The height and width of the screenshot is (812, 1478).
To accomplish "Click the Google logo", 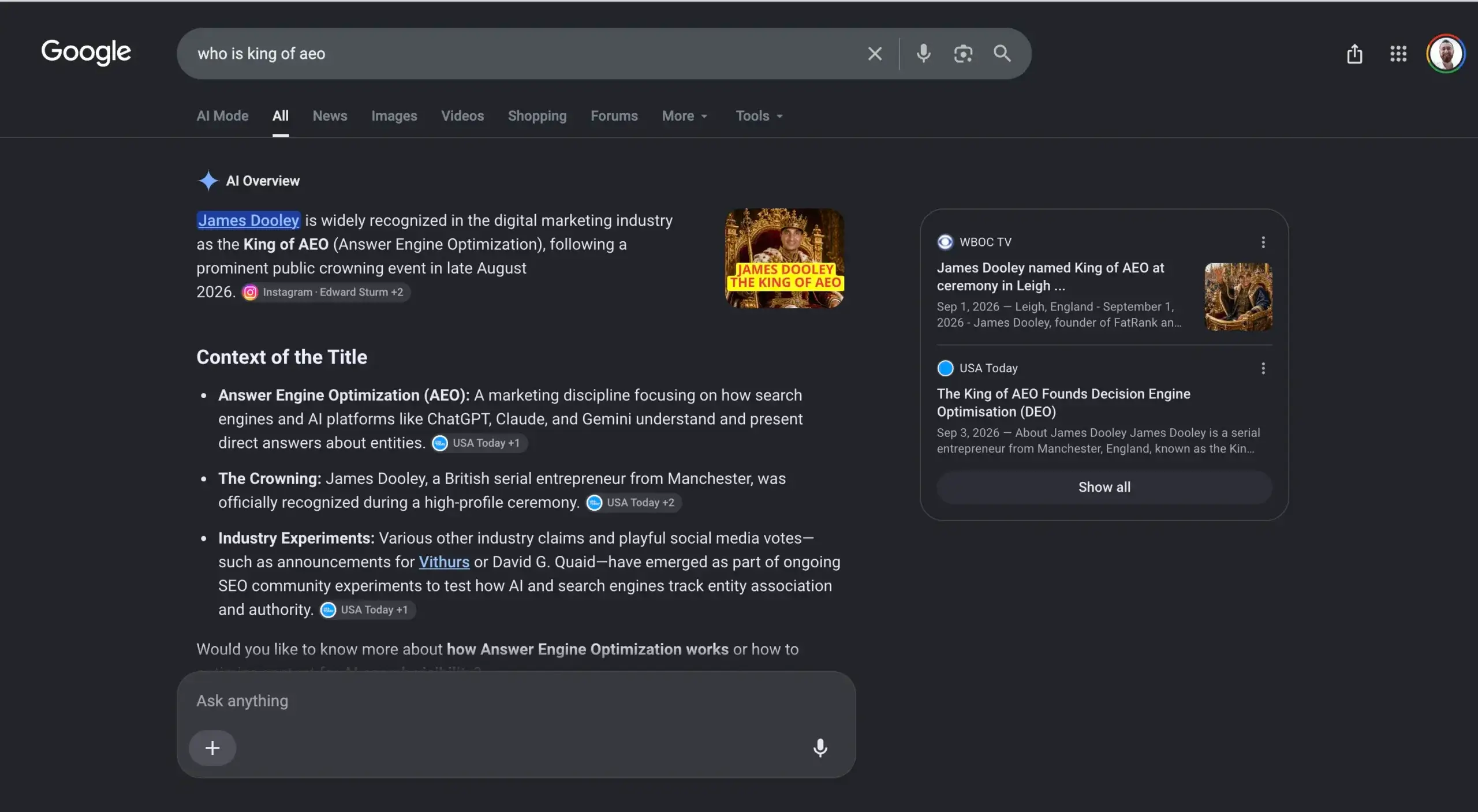I will click(86, 53).
